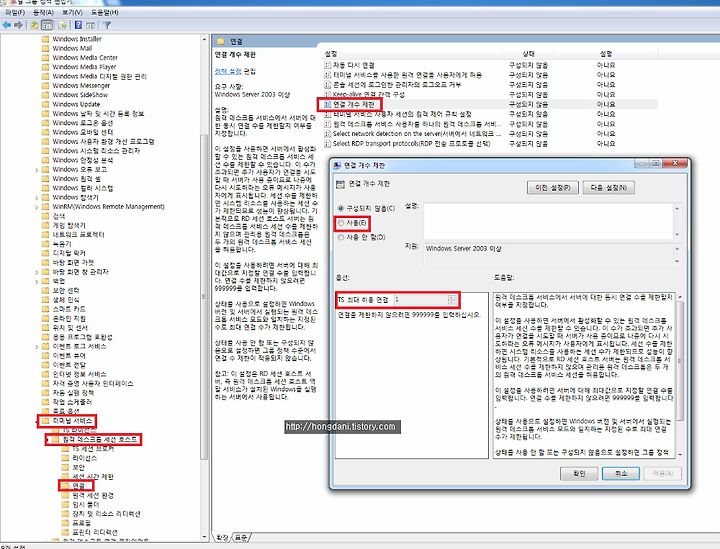Toggle the show/hide console tree icon
This screenshot has width=720, height=549.
click(x=47, y=25)
